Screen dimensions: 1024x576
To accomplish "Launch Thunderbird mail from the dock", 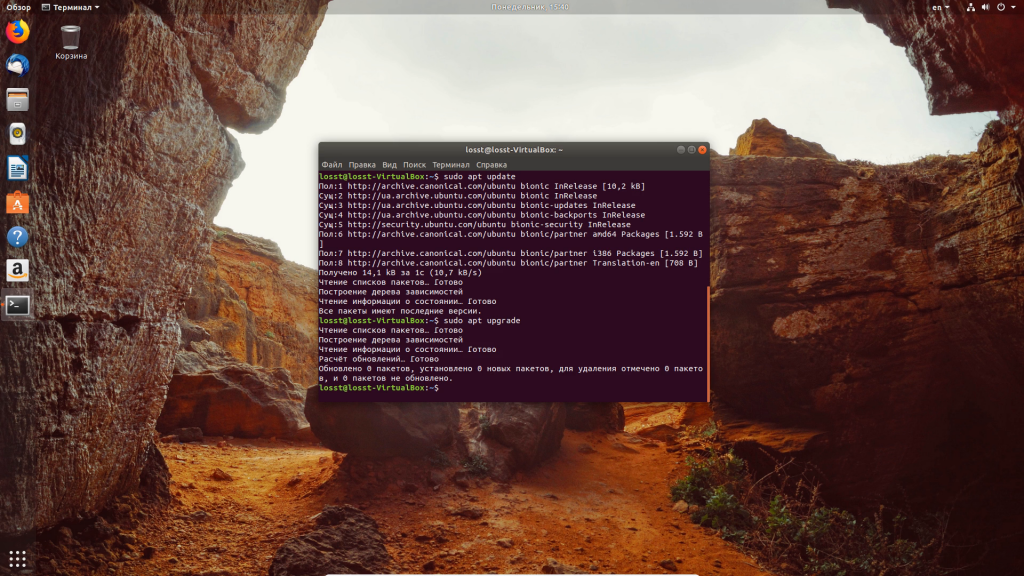I will [18, 65].
